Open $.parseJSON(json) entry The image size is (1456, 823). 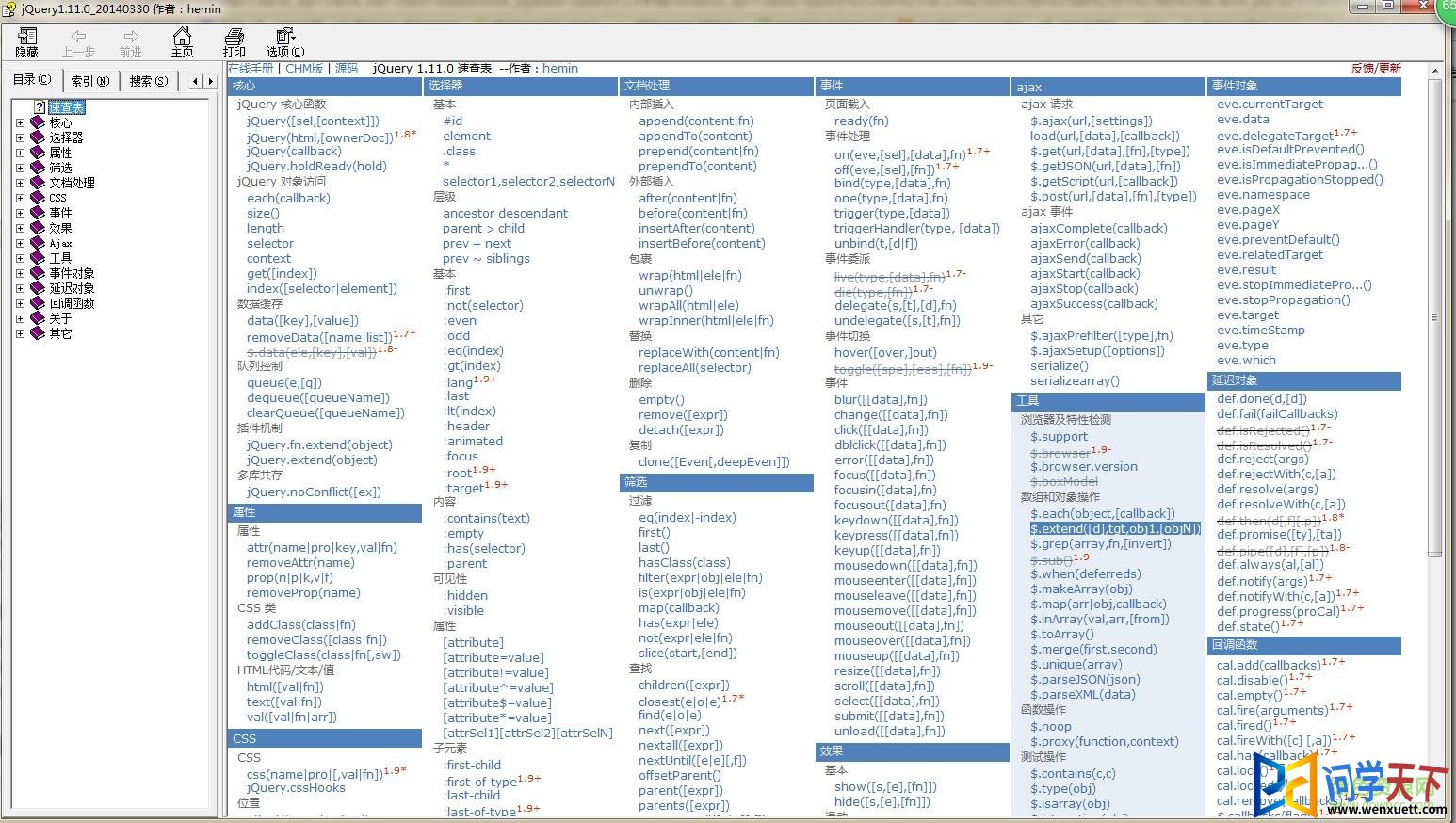(x=1085, y=679)
